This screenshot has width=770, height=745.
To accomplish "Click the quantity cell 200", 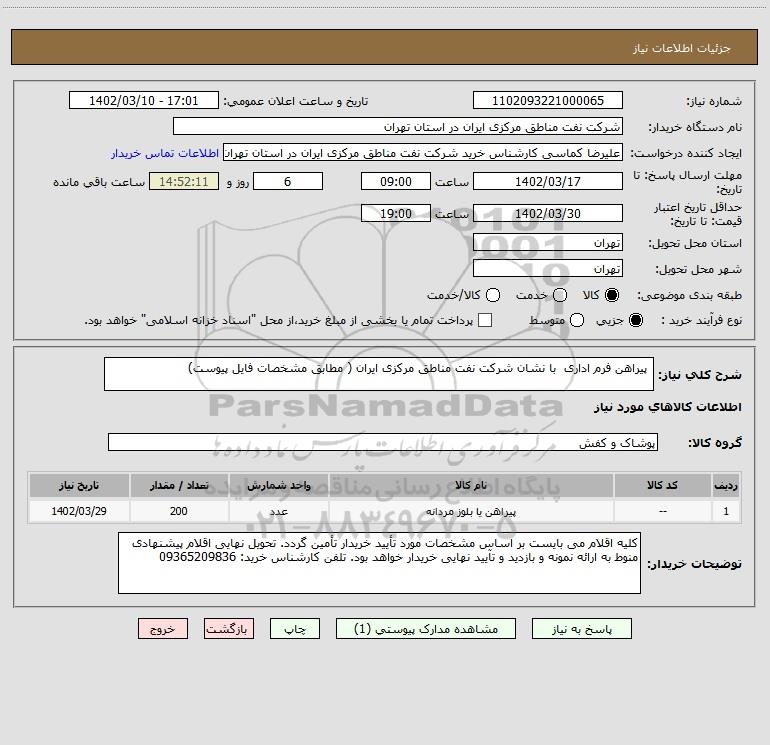I will (179, 511).
